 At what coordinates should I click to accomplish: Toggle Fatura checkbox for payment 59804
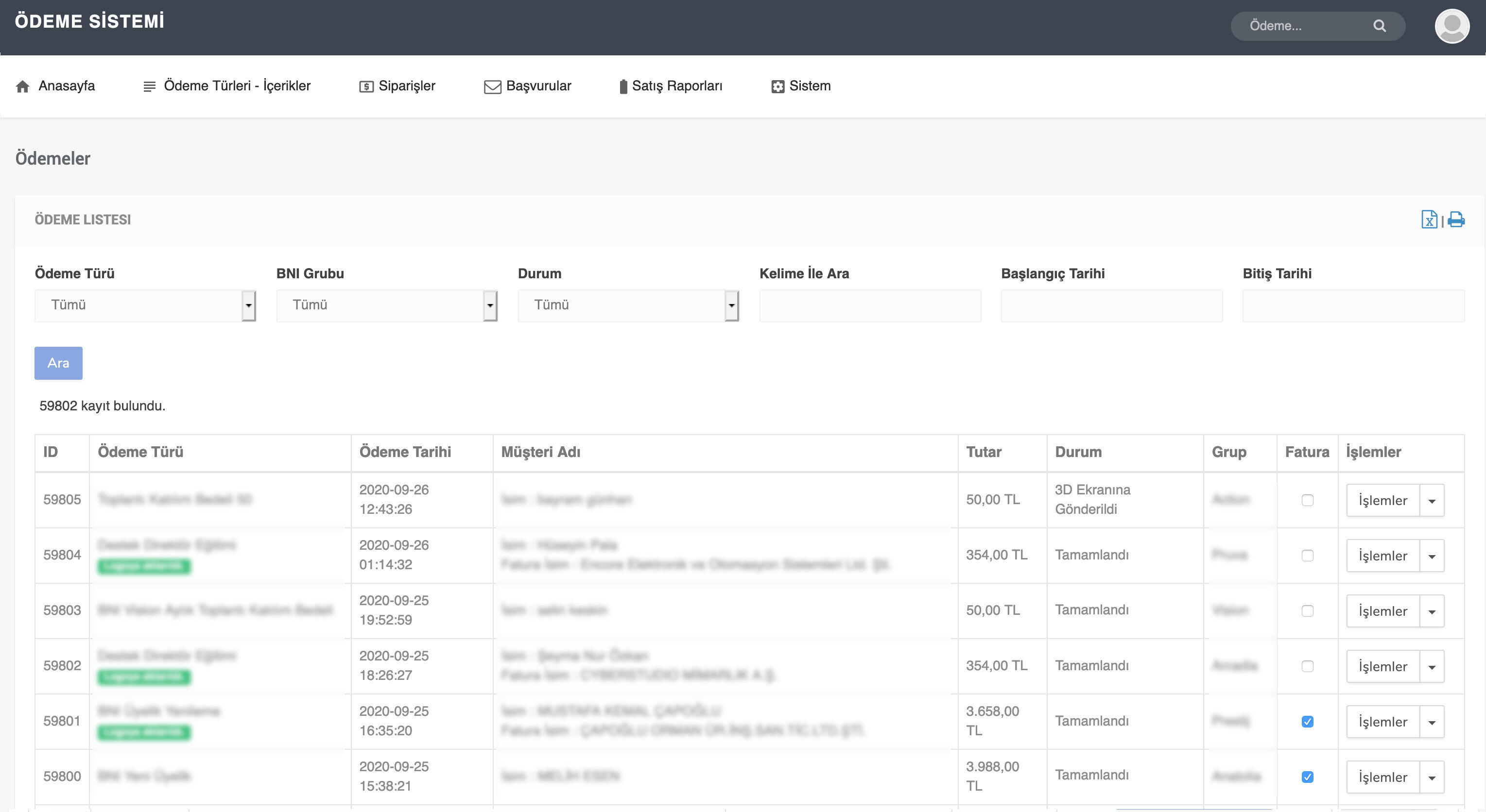point(1307,556)
